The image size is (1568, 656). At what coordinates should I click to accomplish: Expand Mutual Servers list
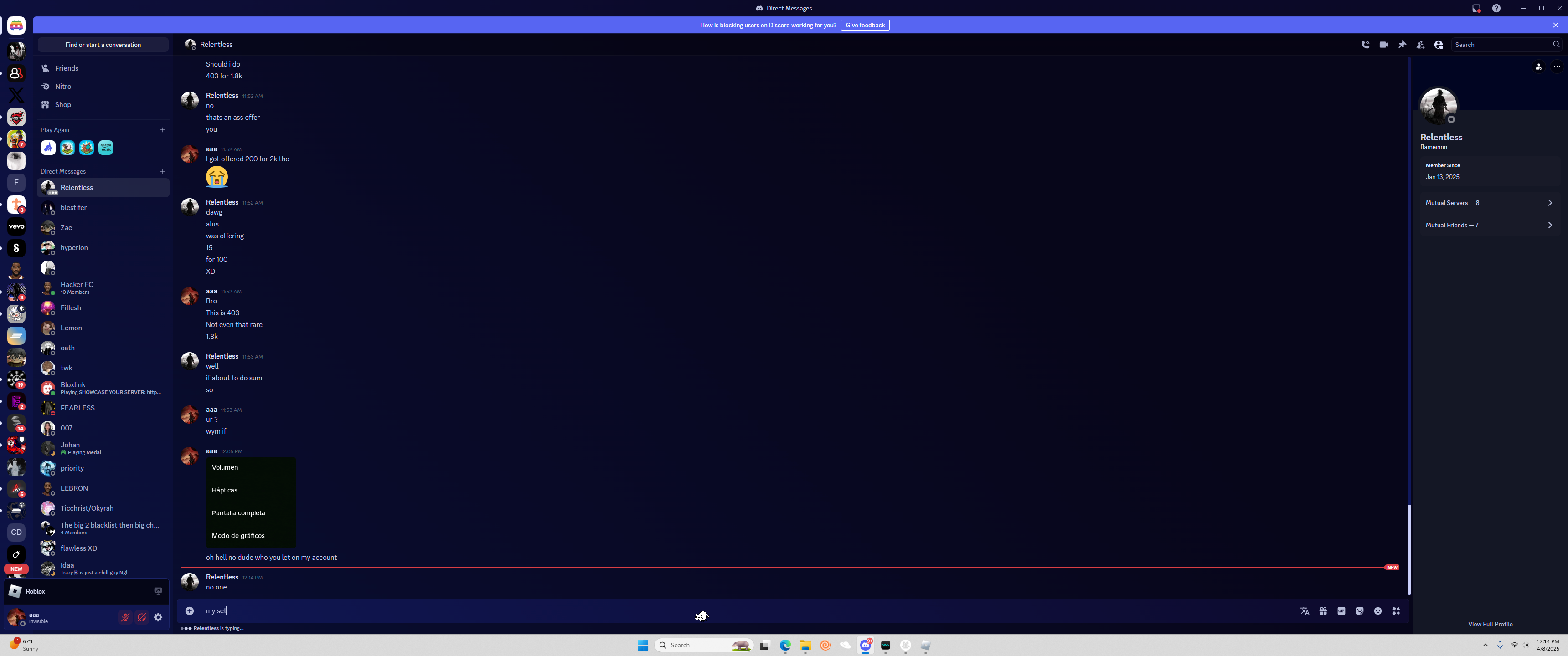click(x=1488, y=203)
